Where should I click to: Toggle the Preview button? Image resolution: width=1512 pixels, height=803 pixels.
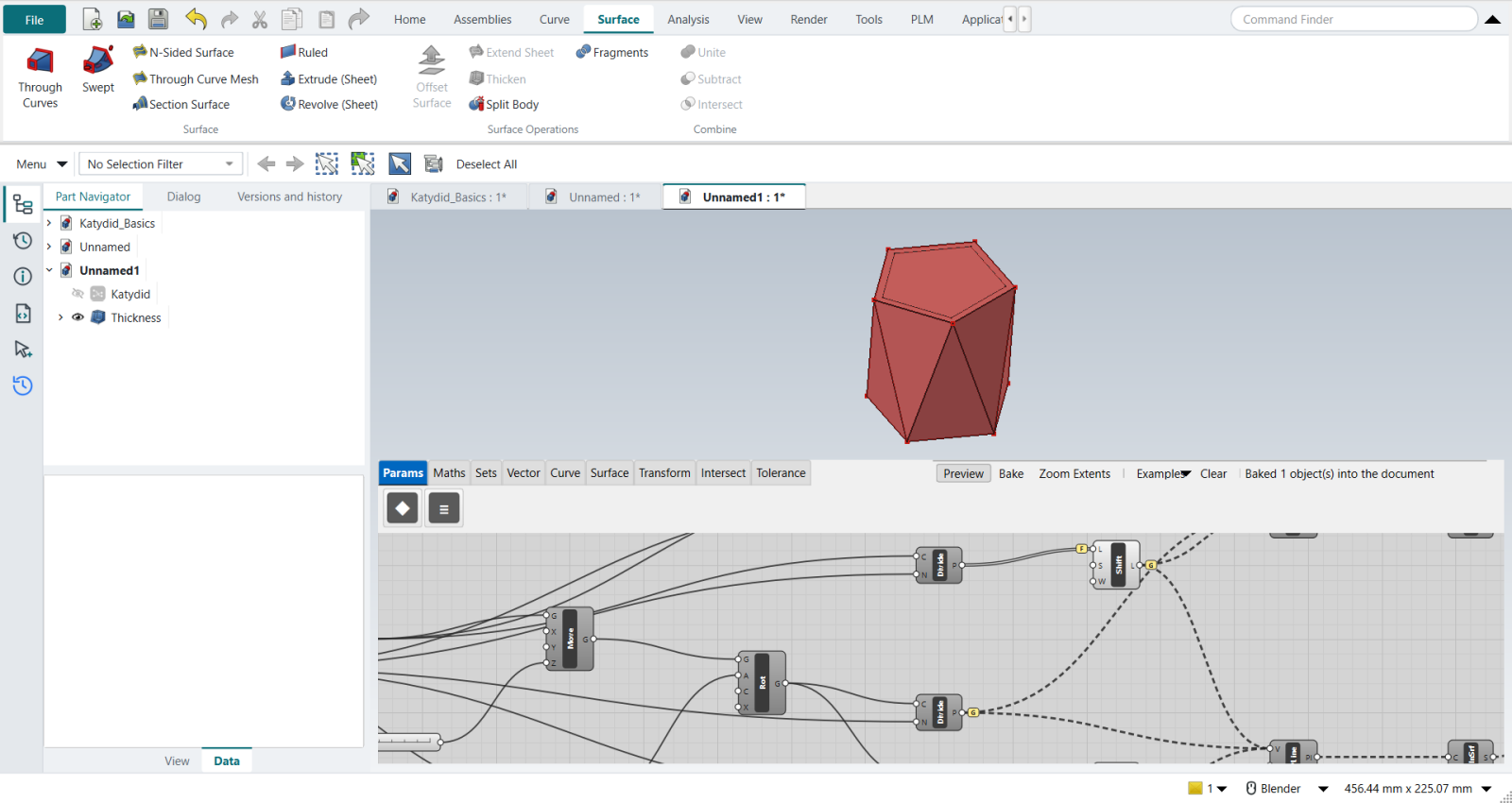coord(963,473)
